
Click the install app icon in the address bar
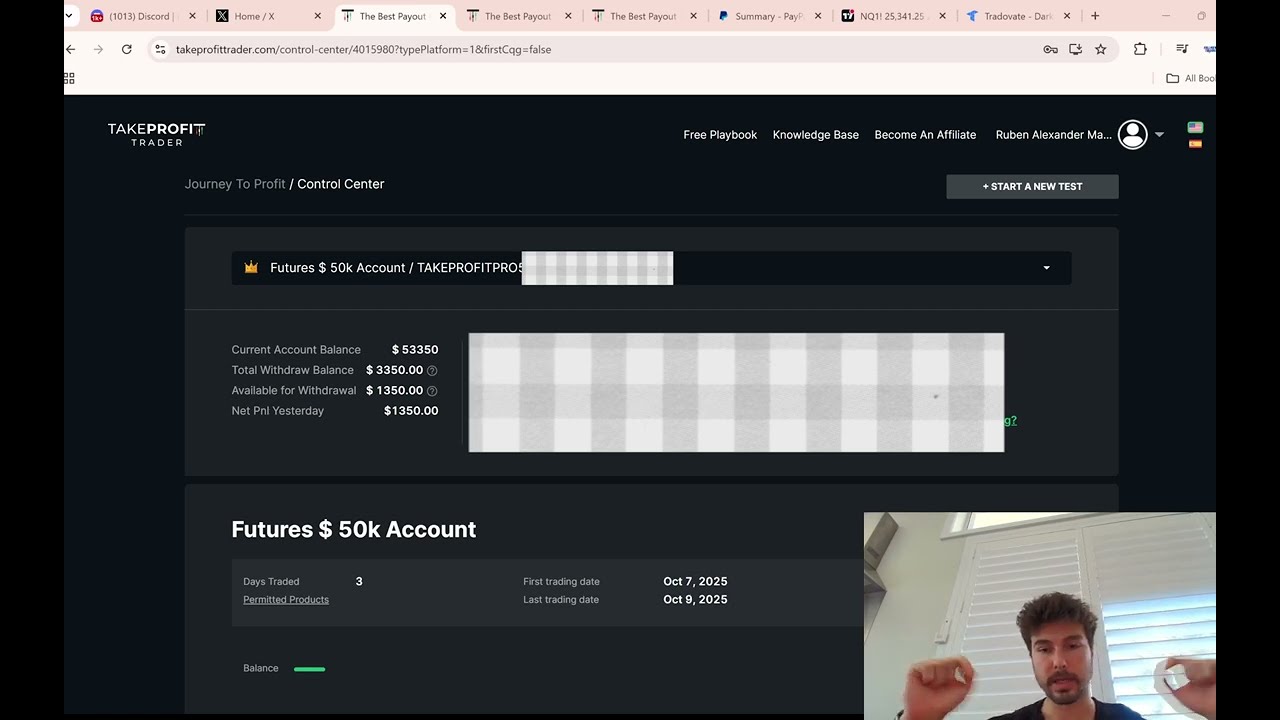tap(1075, 49)
